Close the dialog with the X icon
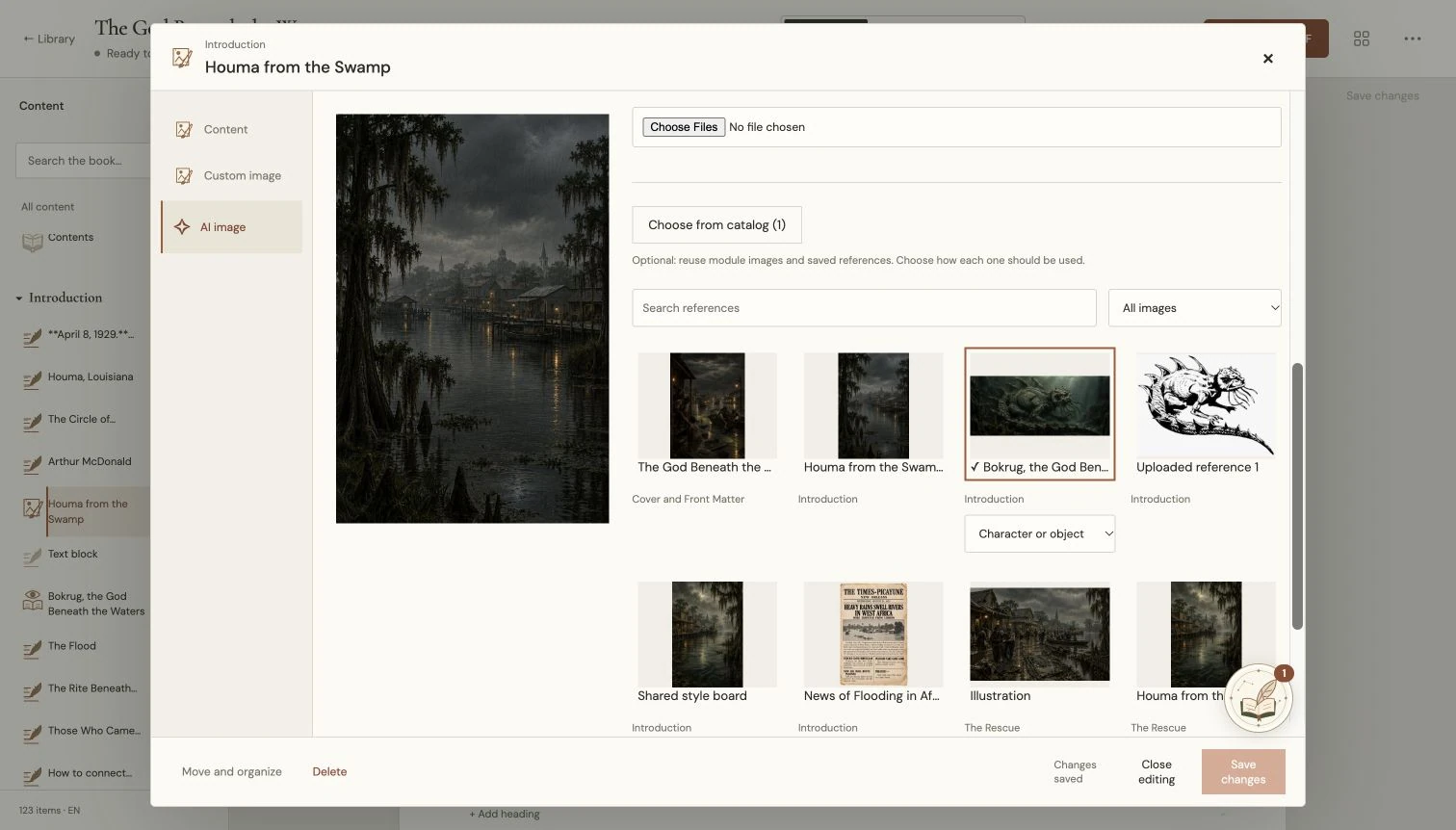 1268,59
